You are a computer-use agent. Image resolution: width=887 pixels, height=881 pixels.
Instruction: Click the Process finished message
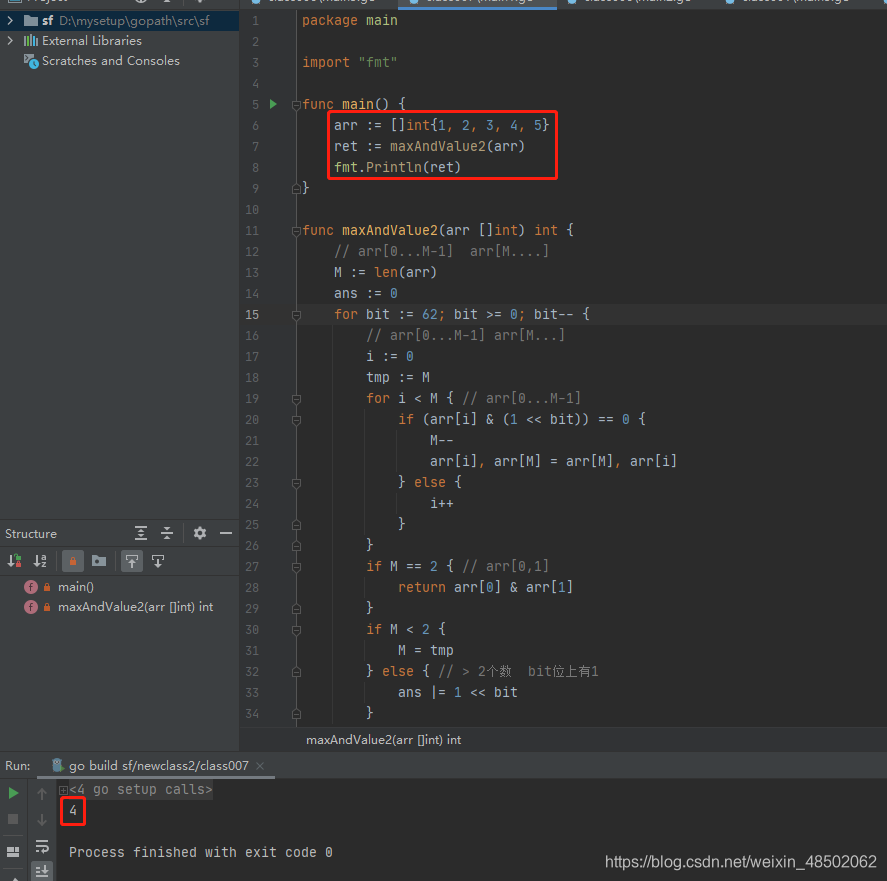(201, 852)
